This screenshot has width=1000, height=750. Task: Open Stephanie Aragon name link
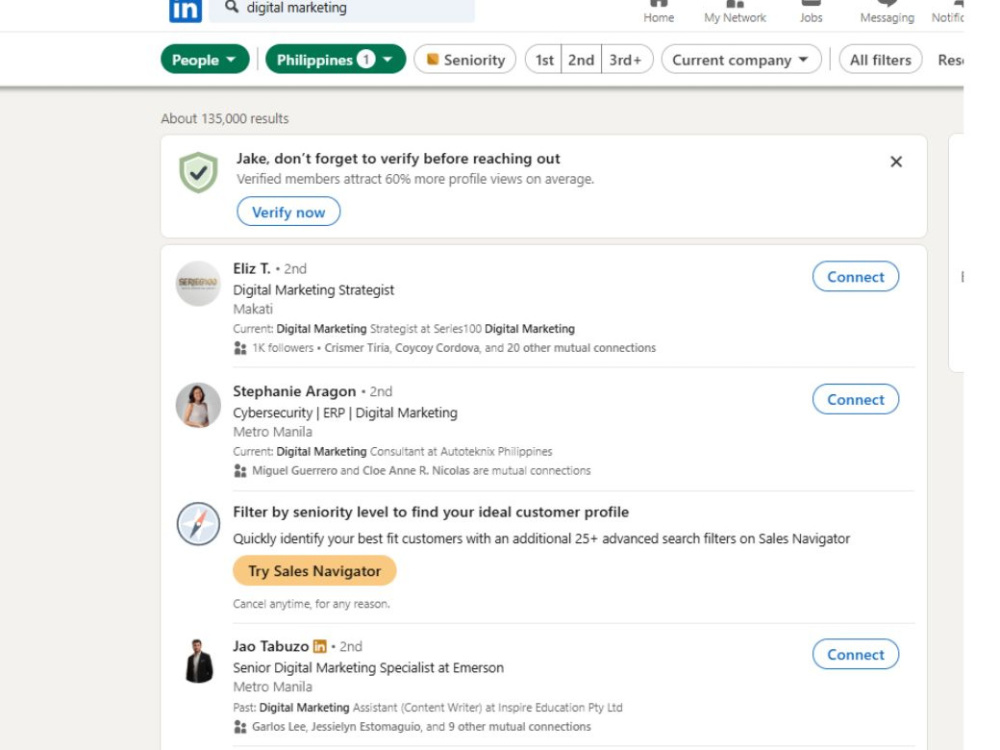[294, 391]
